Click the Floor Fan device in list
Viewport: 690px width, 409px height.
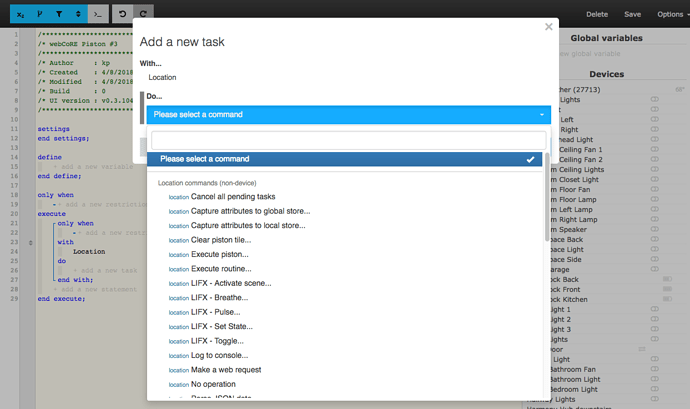click(x=570, y=190)
